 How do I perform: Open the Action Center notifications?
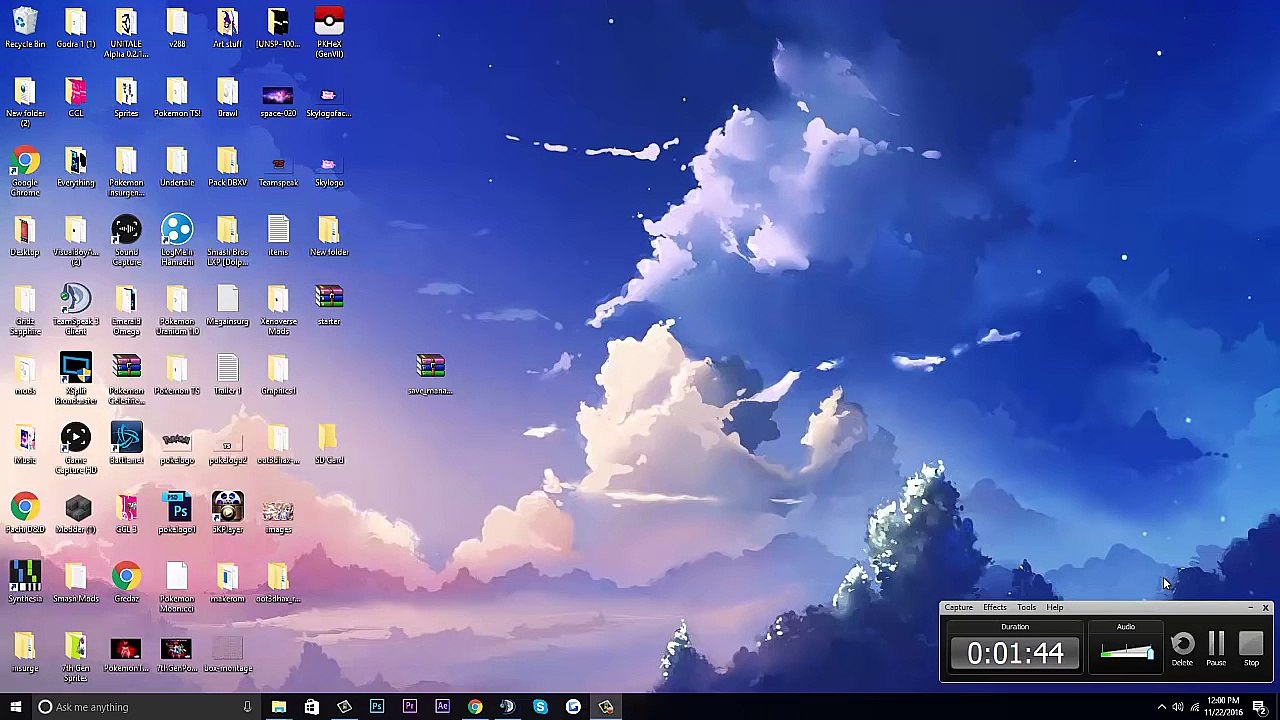(1260, 707)
